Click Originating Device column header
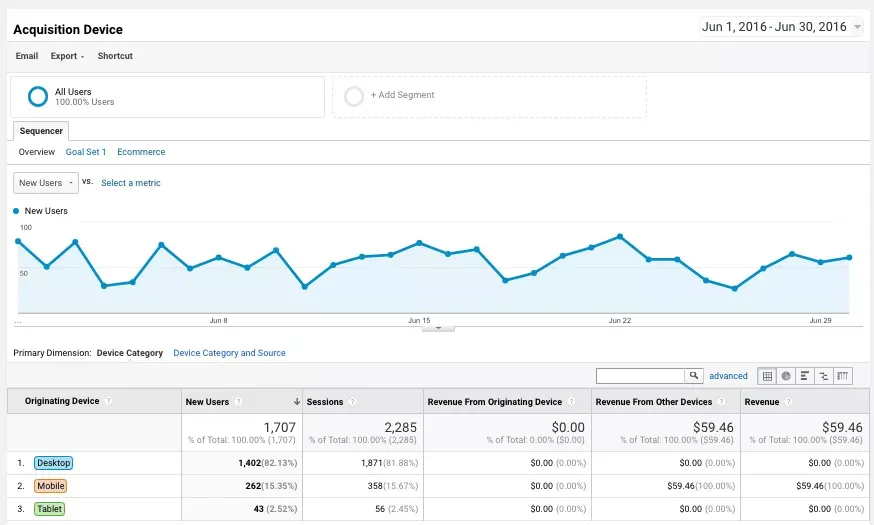The image size is (874, 525). (62, 401)
